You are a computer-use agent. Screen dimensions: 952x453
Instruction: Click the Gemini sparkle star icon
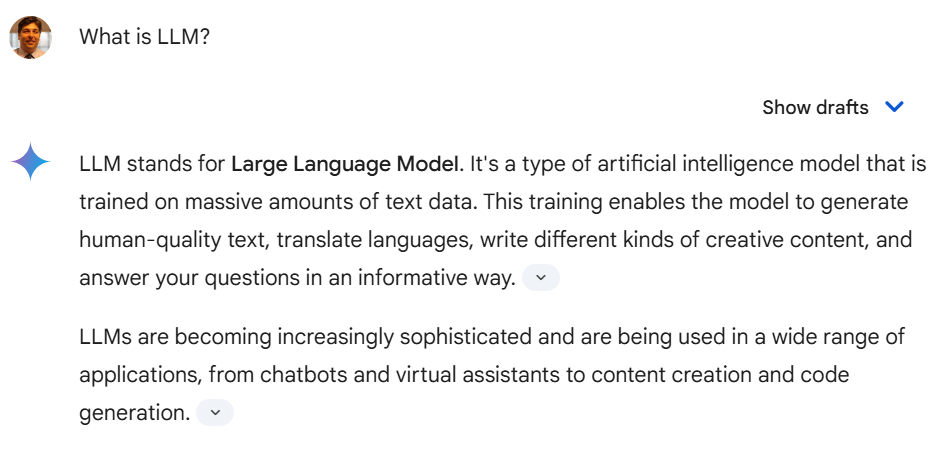(x=30, y=162)
